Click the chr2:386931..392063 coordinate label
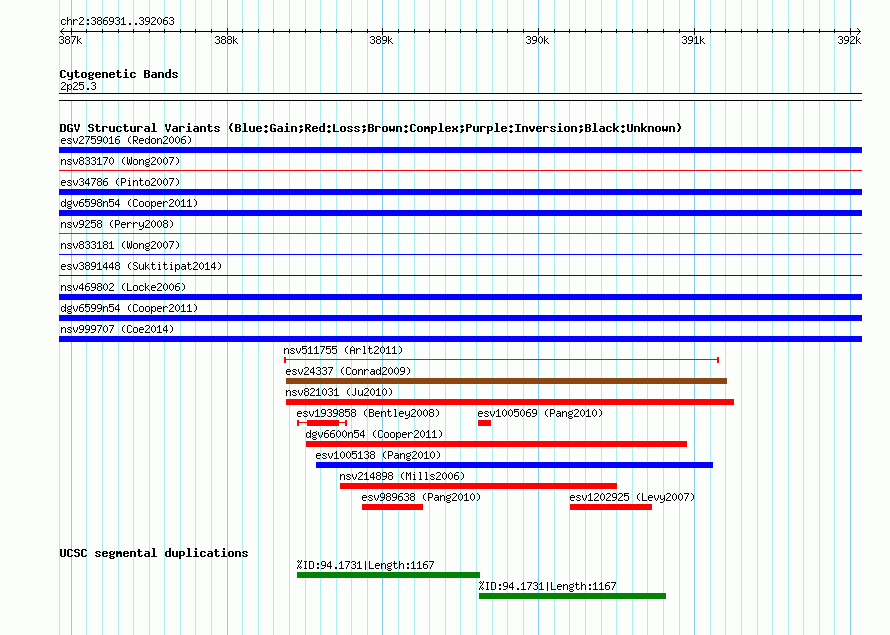Viewport: 890px width, 635px height. point(117,21)
